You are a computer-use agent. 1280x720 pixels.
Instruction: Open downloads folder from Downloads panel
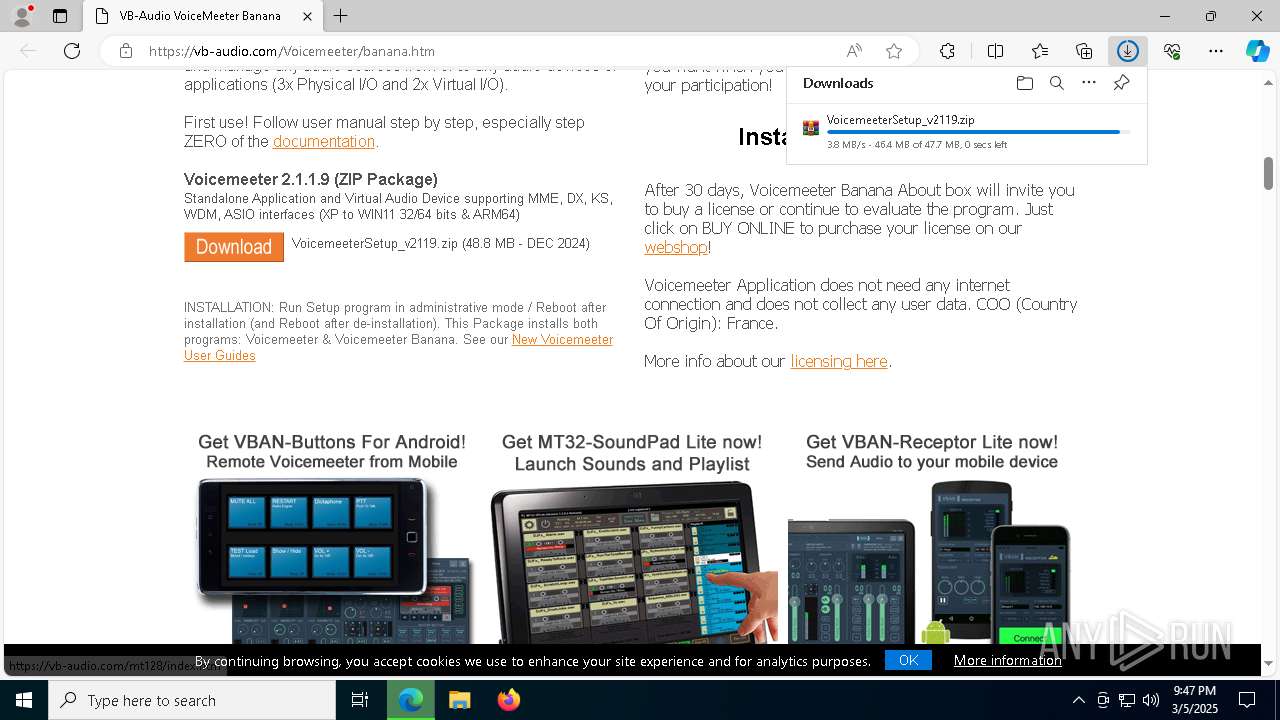[1024, 83]
